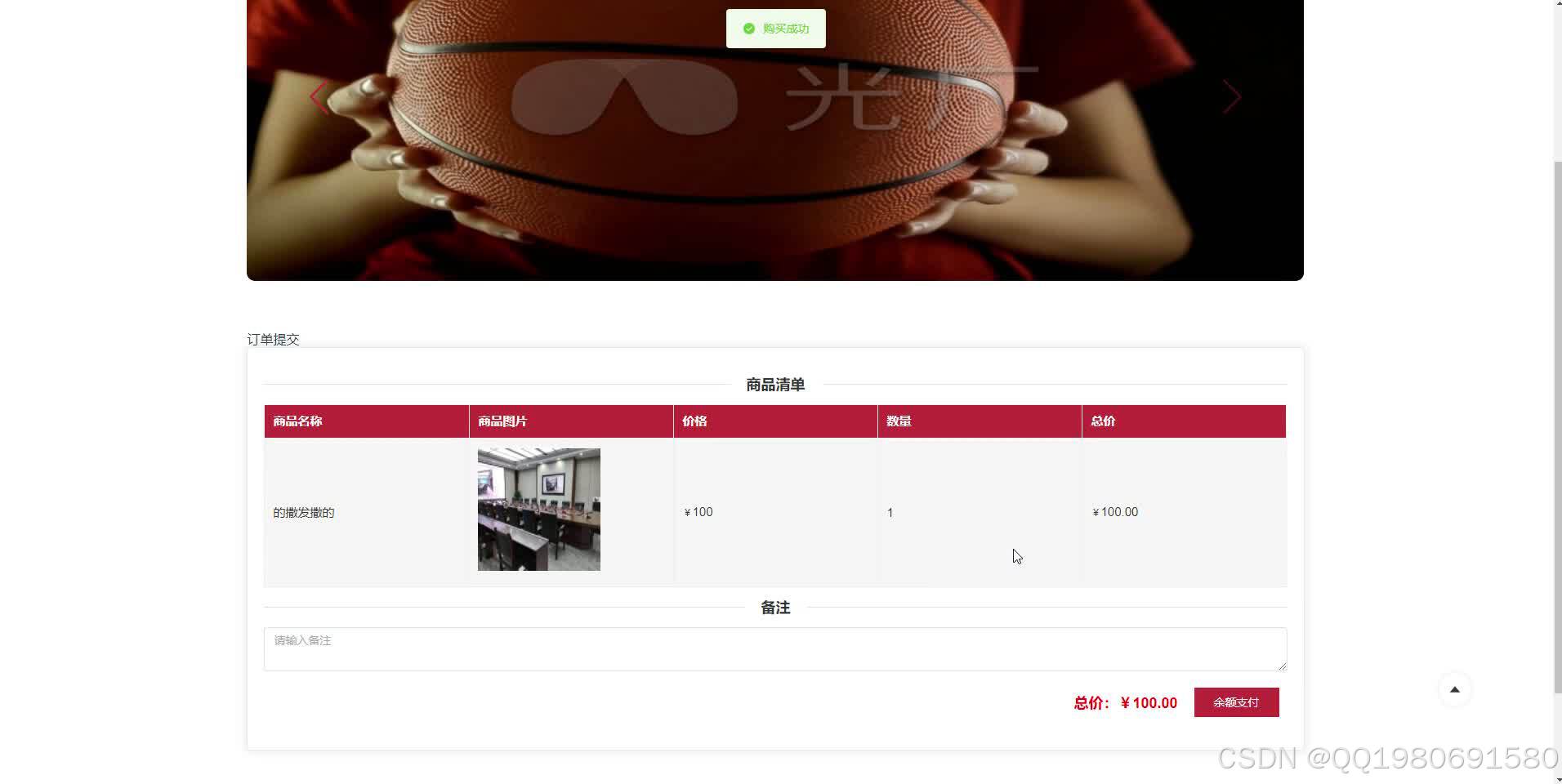Click the 价格 column header

[775, 421]
